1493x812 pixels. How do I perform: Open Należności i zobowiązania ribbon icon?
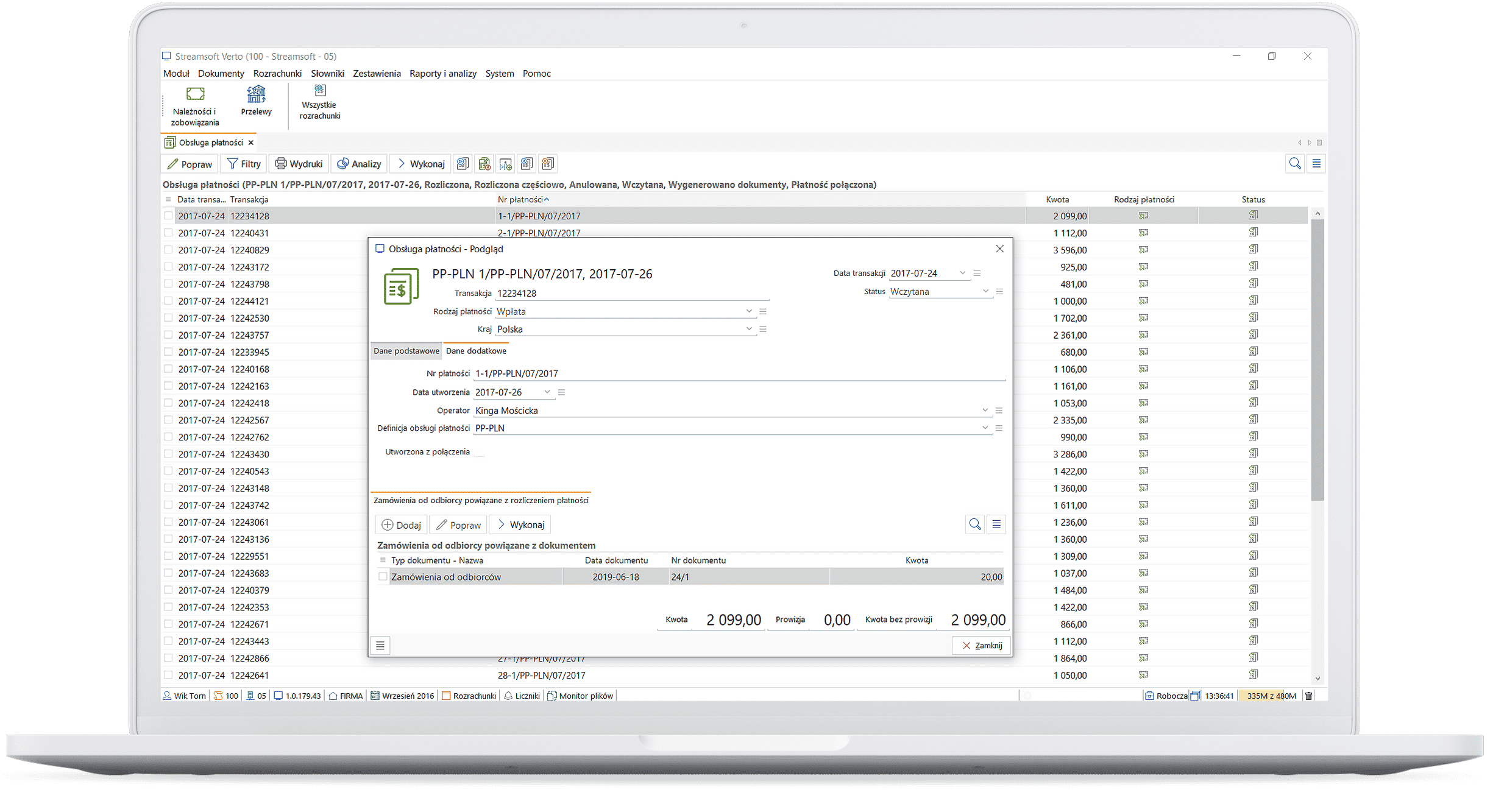(x=195, y=106)
